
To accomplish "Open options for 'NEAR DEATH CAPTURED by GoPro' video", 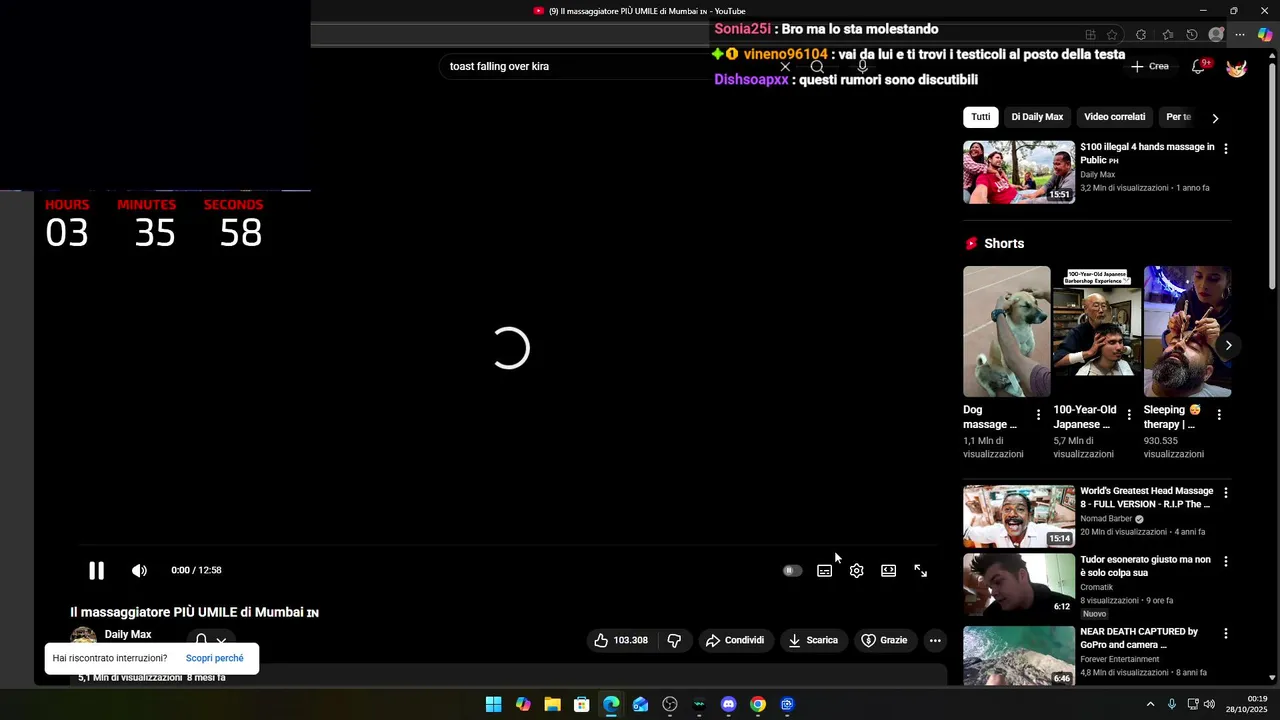I will tap(1226, 634).
